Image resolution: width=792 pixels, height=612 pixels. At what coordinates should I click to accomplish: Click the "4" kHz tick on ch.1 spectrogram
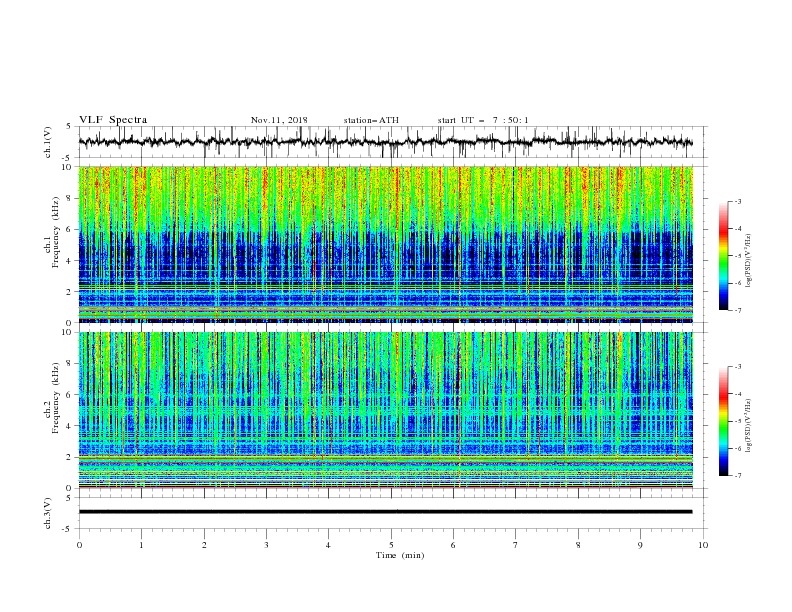pyautogui.click(x=69, y=261)
